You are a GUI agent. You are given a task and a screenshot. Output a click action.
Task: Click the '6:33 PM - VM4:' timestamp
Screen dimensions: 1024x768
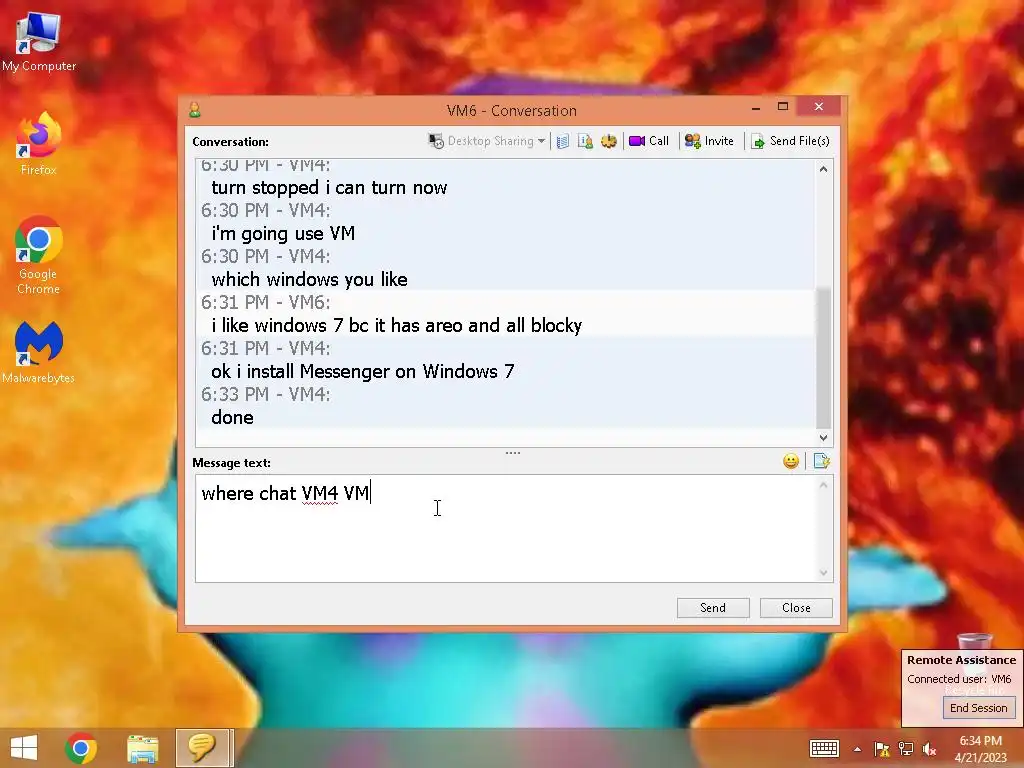click(x=265, y=394)
